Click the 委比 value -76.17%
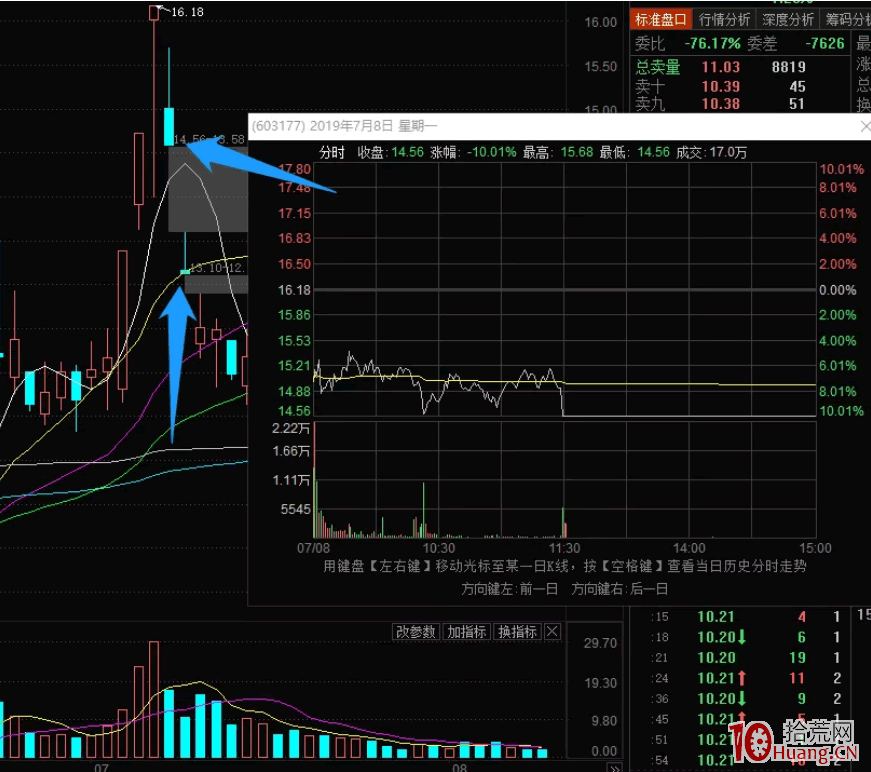 pyautogui.click(x=712, y=43)
